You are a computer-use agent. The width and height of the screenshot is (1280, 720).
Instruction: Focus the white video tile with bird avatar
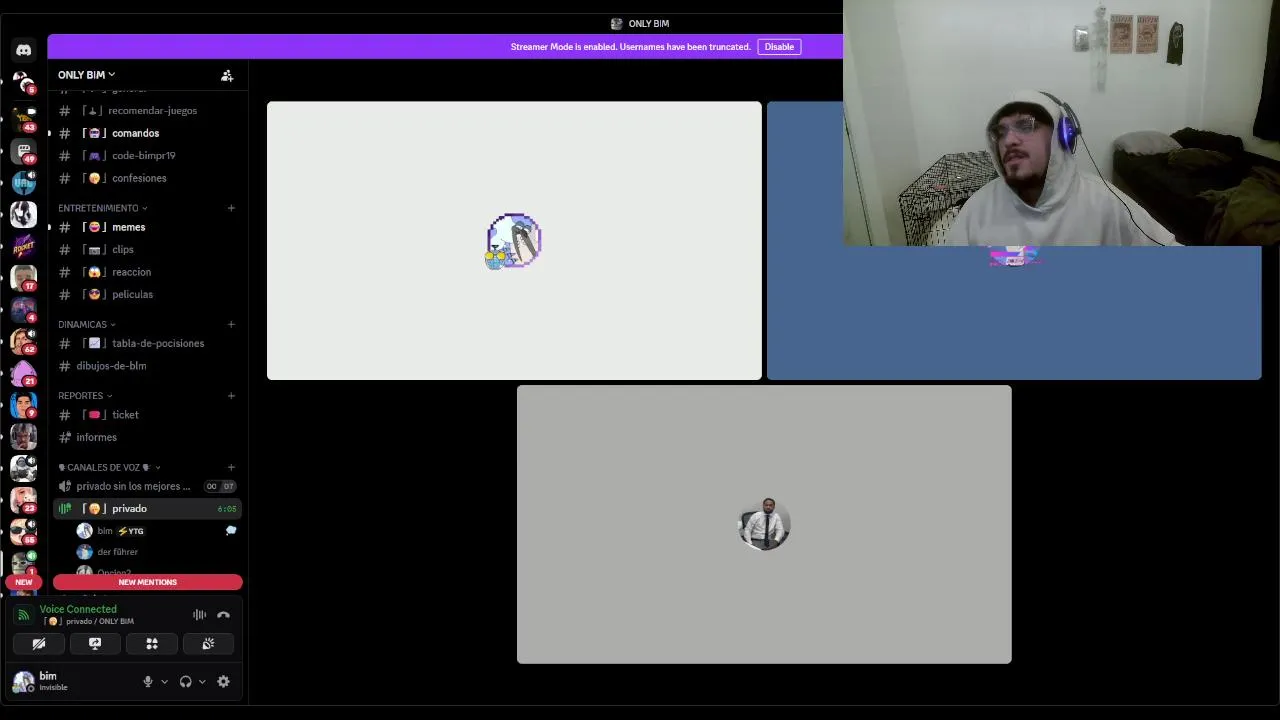514,241
